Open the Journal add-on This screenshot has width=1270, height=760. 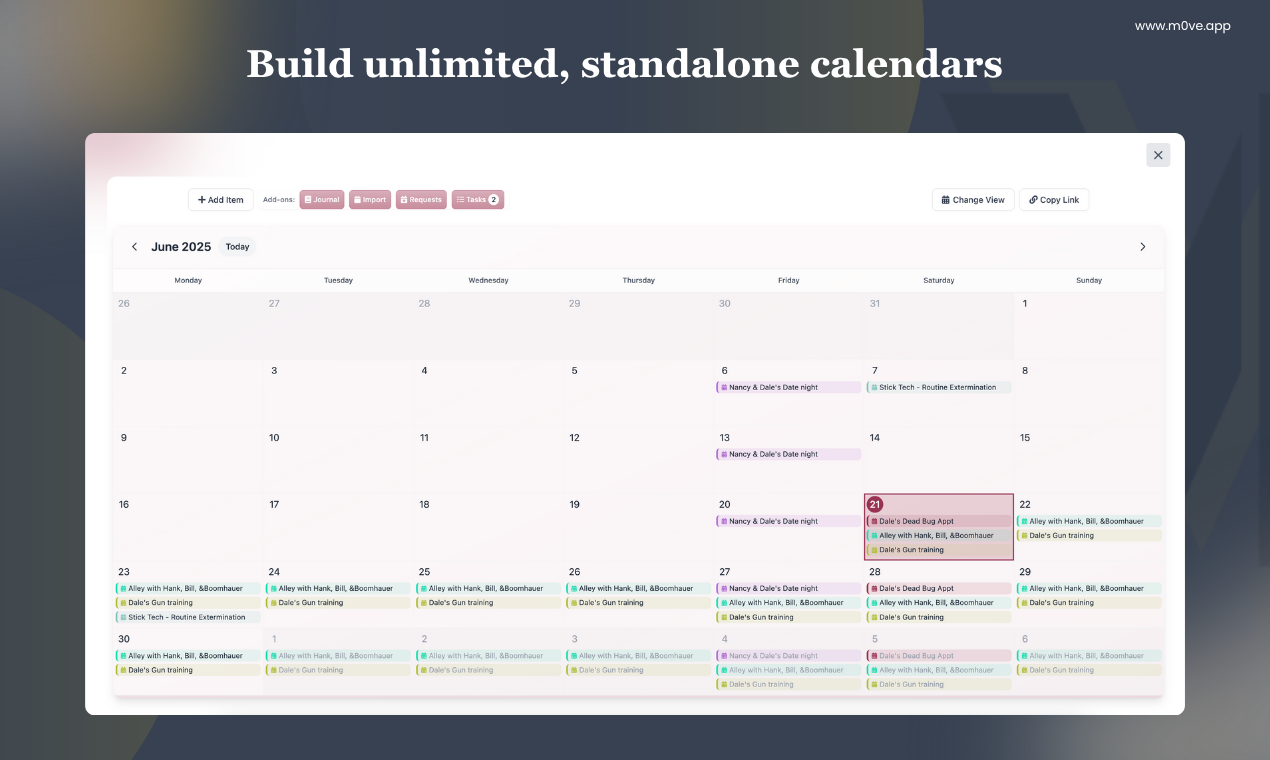(322, 200)
